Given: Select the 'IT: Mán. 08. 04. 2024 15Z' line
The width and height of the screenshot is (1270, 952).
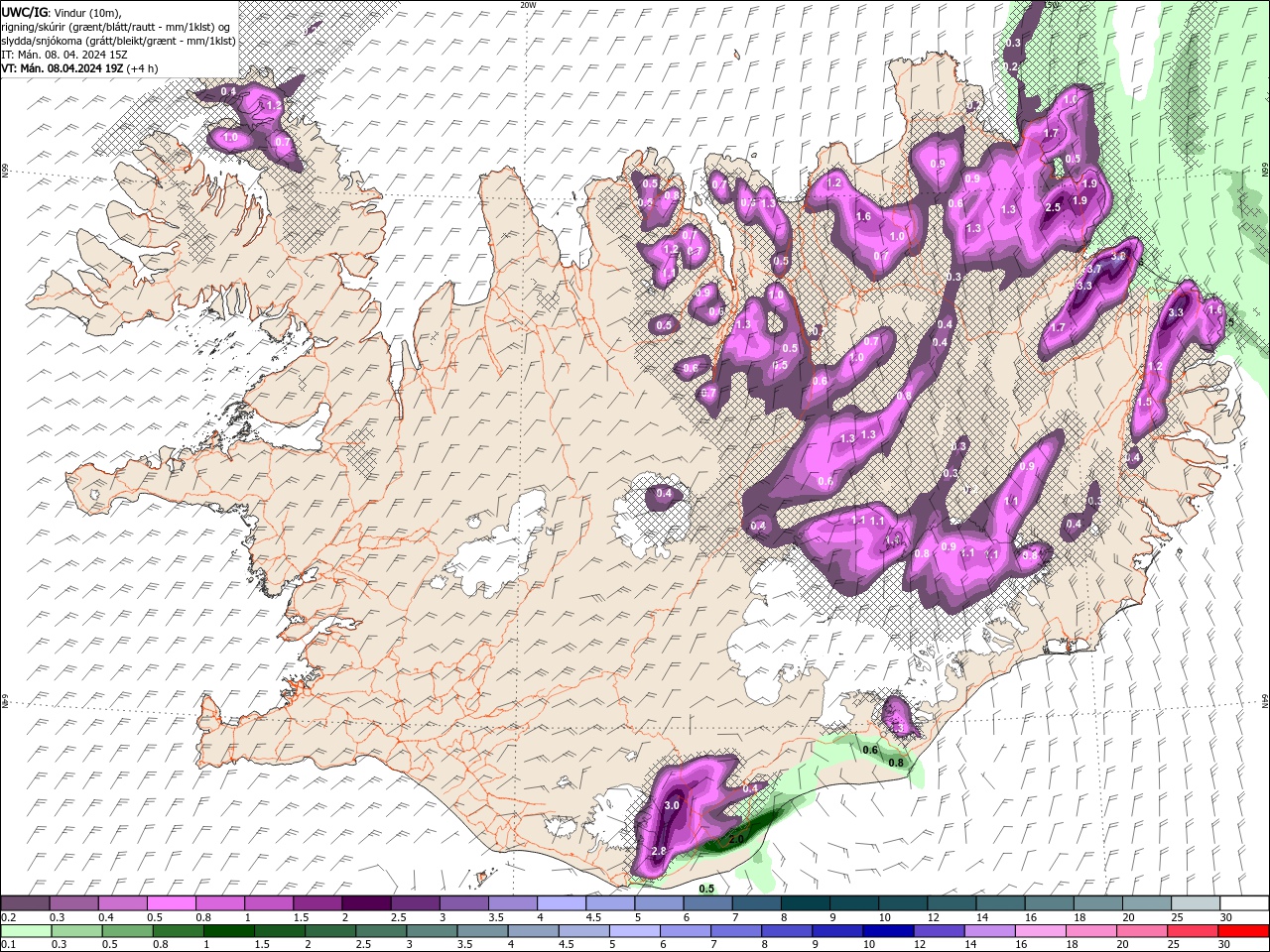Looking at the screenshot, I should point(64,55).
